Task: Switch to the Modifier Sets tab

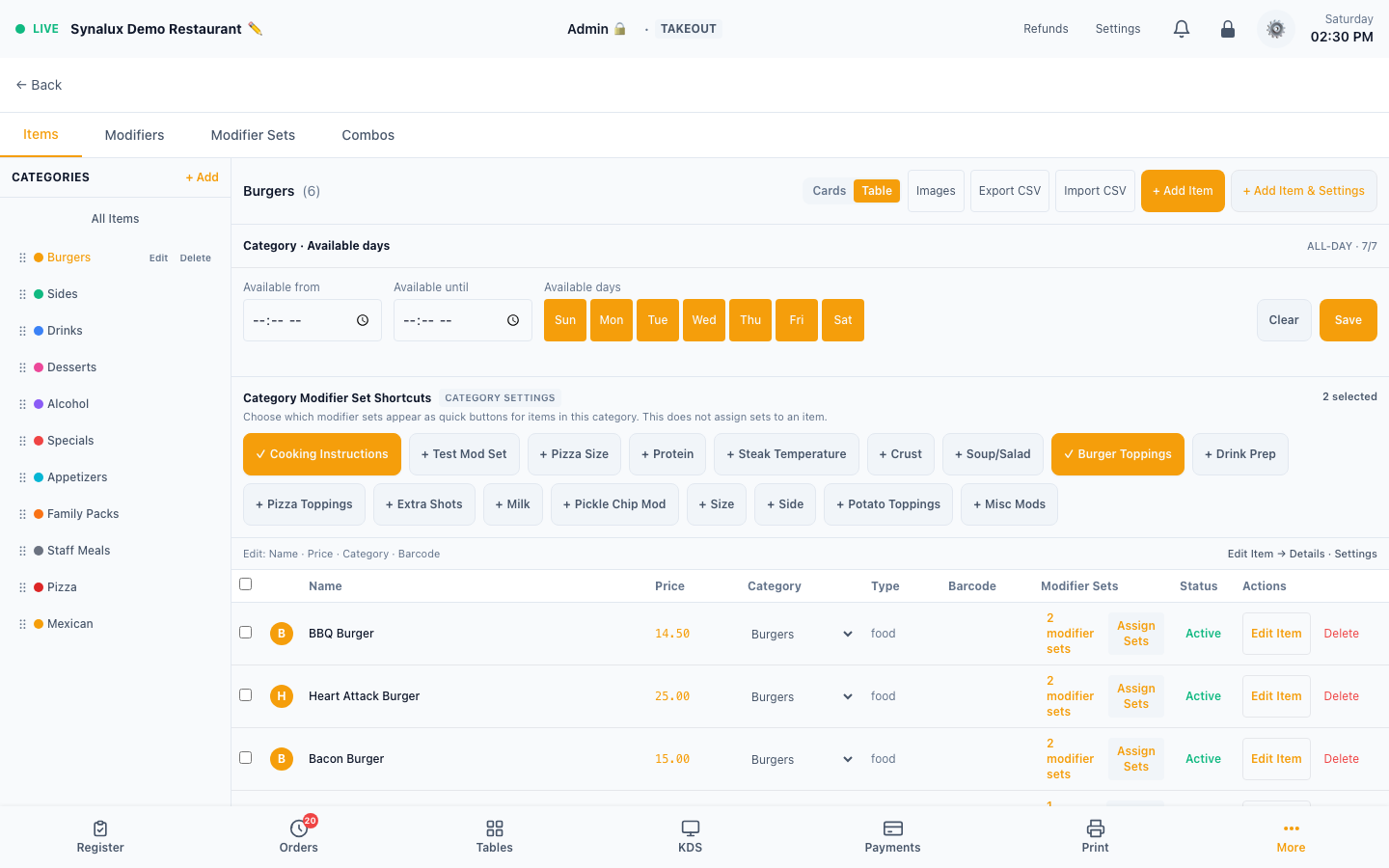Action: (253, 135)
